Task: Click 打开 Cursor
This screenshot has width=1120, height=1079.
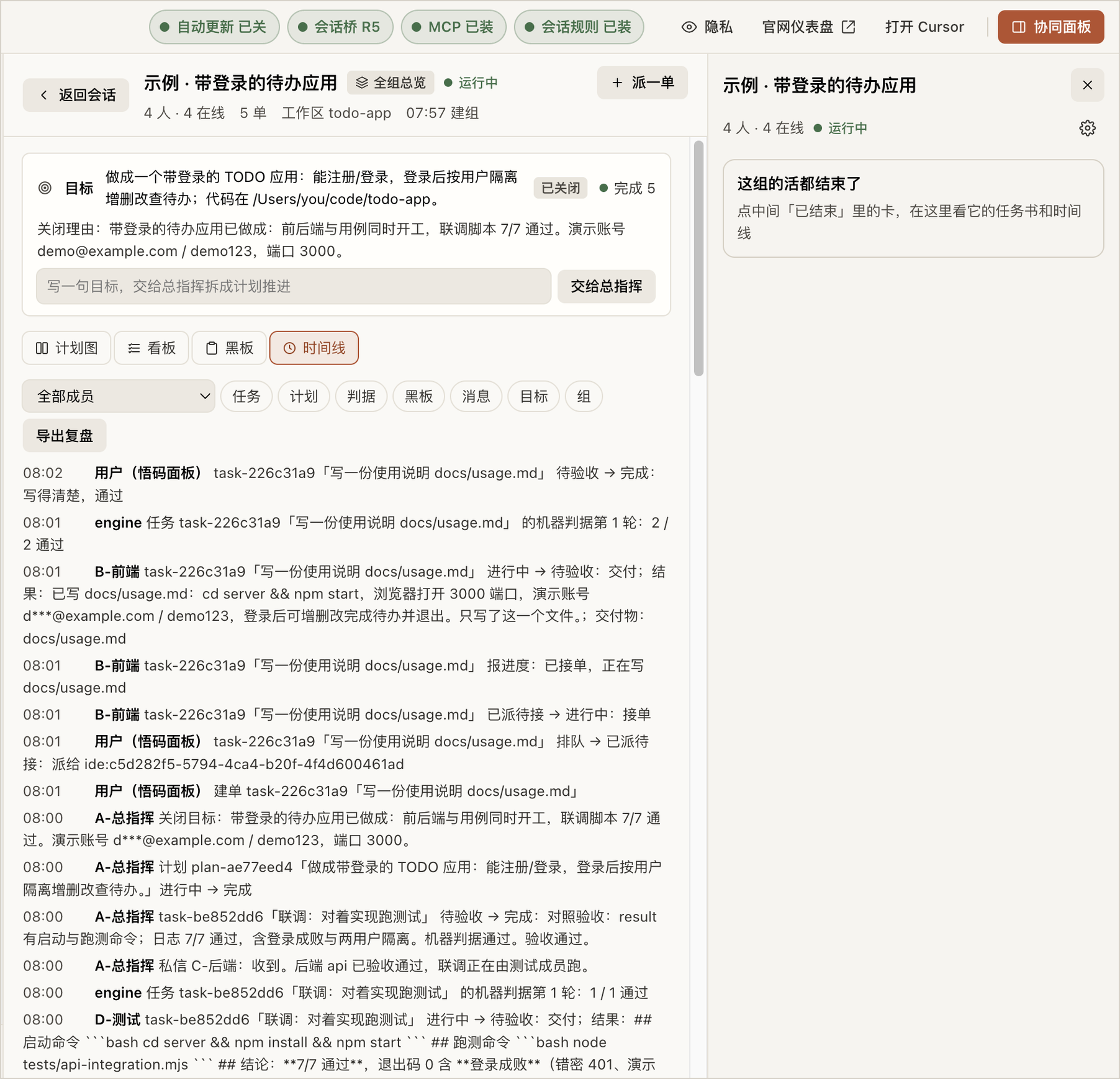Action: point(924,27)
